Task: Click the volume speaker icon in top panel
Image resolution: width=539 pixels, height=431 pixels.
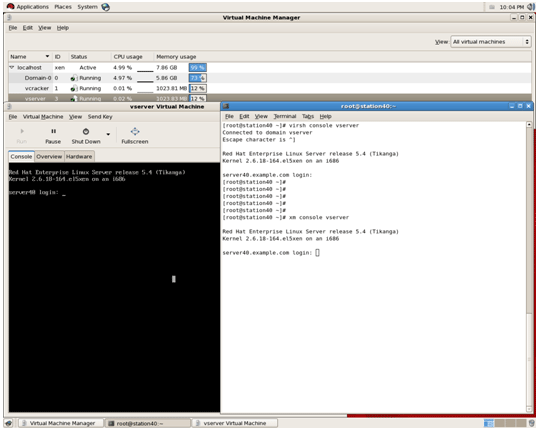Action: tap(531, 7)
